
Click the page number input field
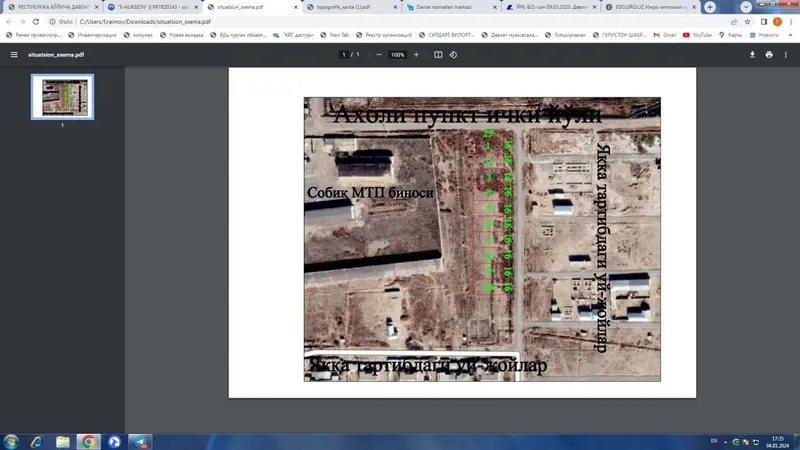coord(343,55)
